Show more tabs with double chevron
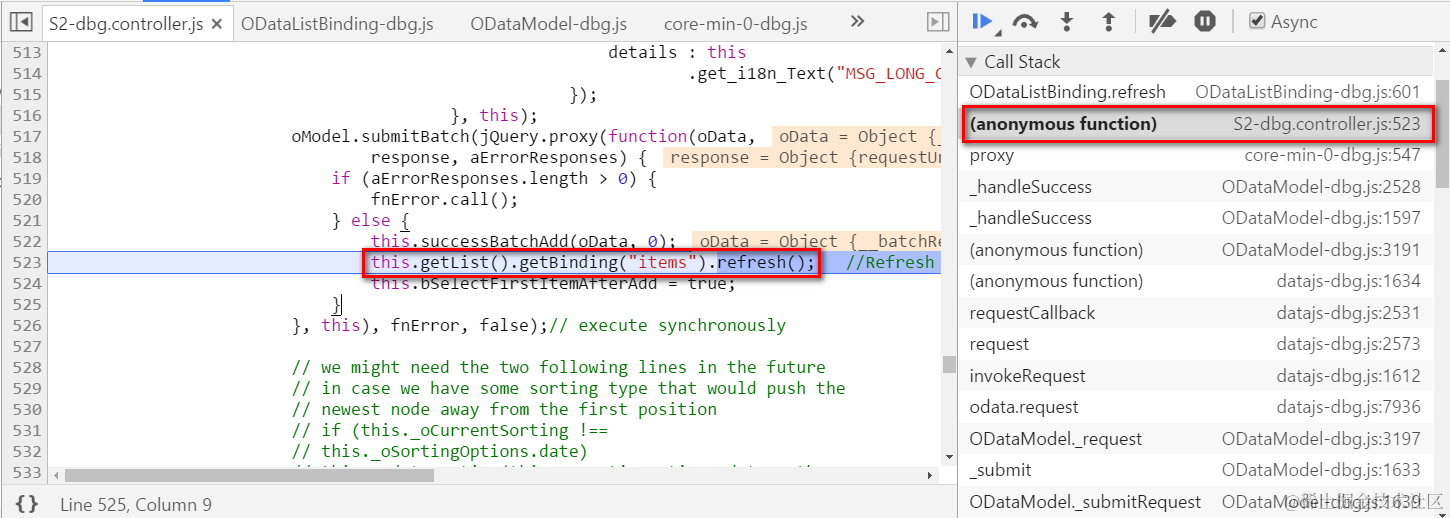This screenshot has height=518, width=1450. point(857,21)
